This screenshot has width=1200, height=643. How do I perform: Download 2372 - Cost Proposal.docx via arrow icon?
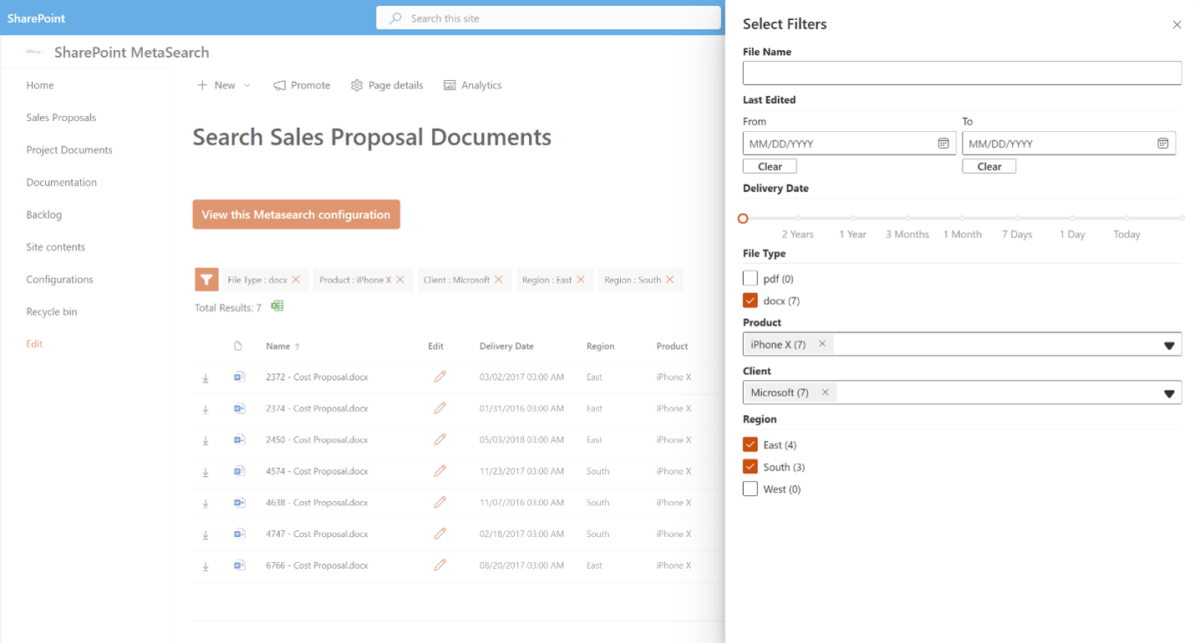pos(205,378)
